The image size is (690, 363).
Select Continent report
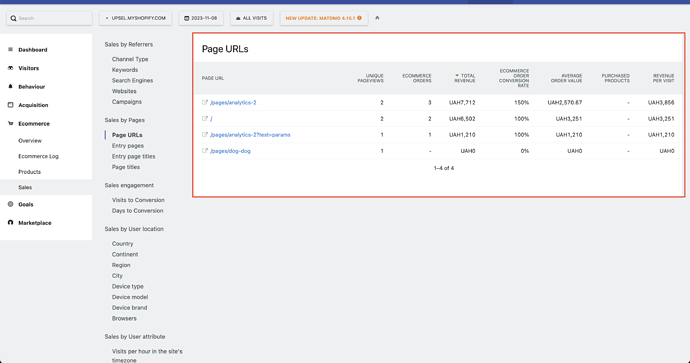click(x=125, y=254)
